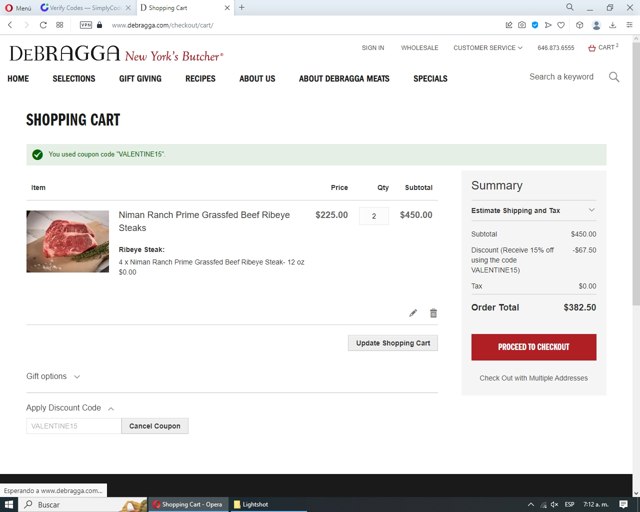This screenshot has height=512, width=640.
Task: Open Easy Setup sliders icon
Action: (629, 25)
